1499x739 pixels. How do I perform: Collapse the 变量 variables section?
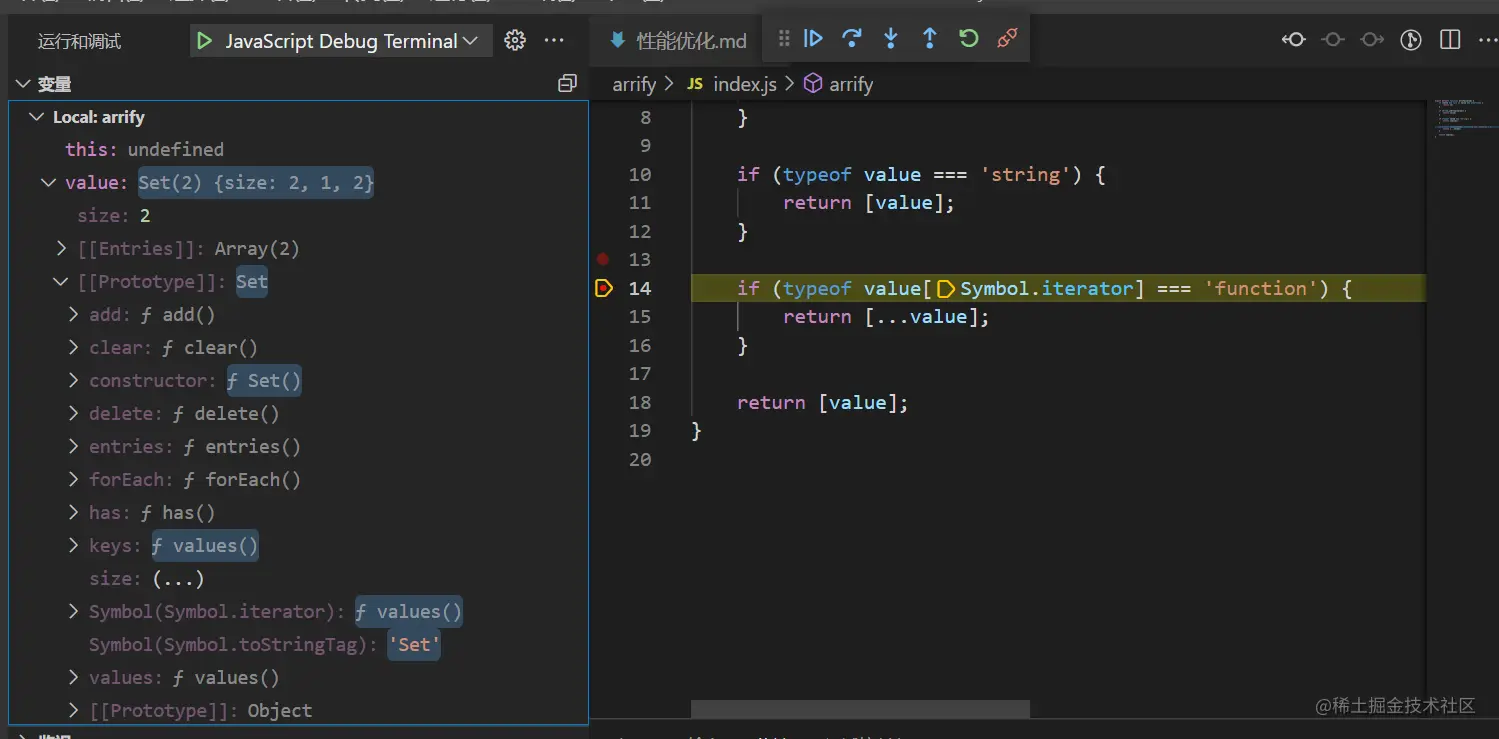[24, 84]
